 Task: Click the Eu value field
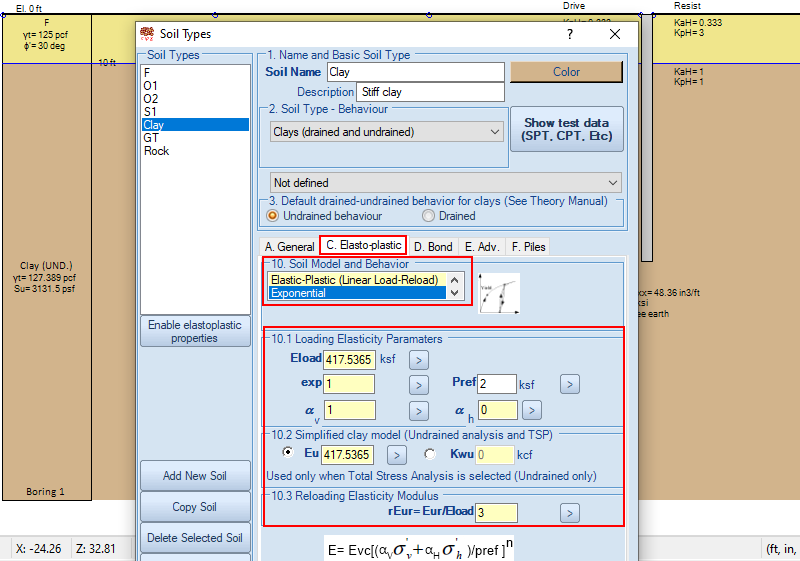[x=347, y=454]
